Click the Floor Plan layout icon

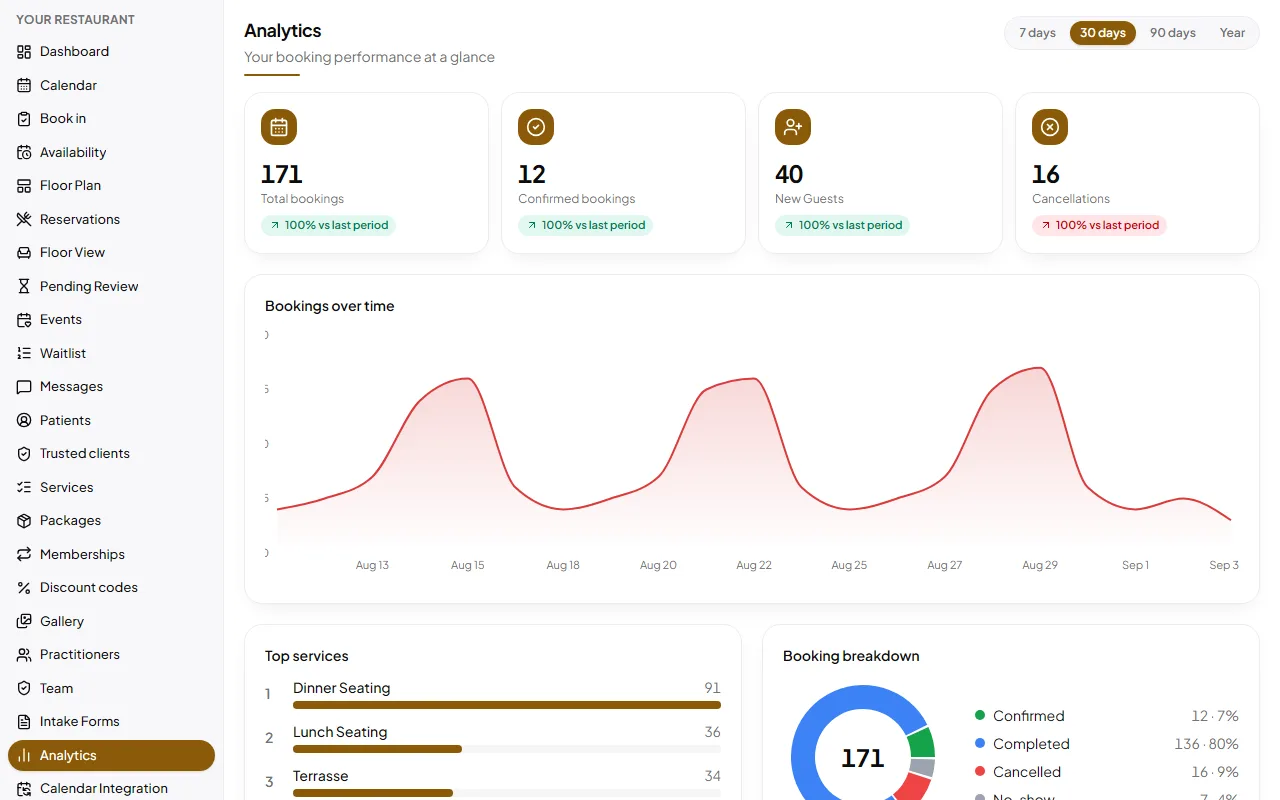click(24, 185)
